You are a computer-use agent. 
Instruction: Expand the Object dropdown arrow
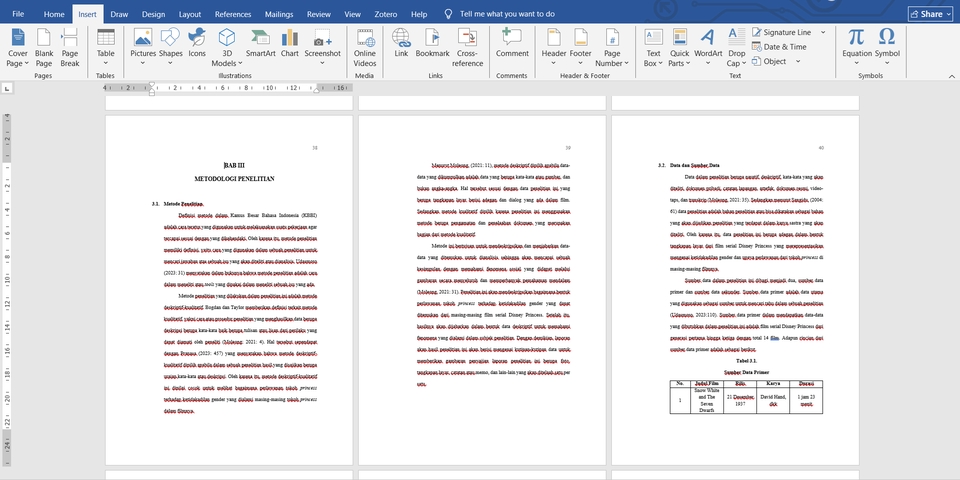(x=798, y=61)
